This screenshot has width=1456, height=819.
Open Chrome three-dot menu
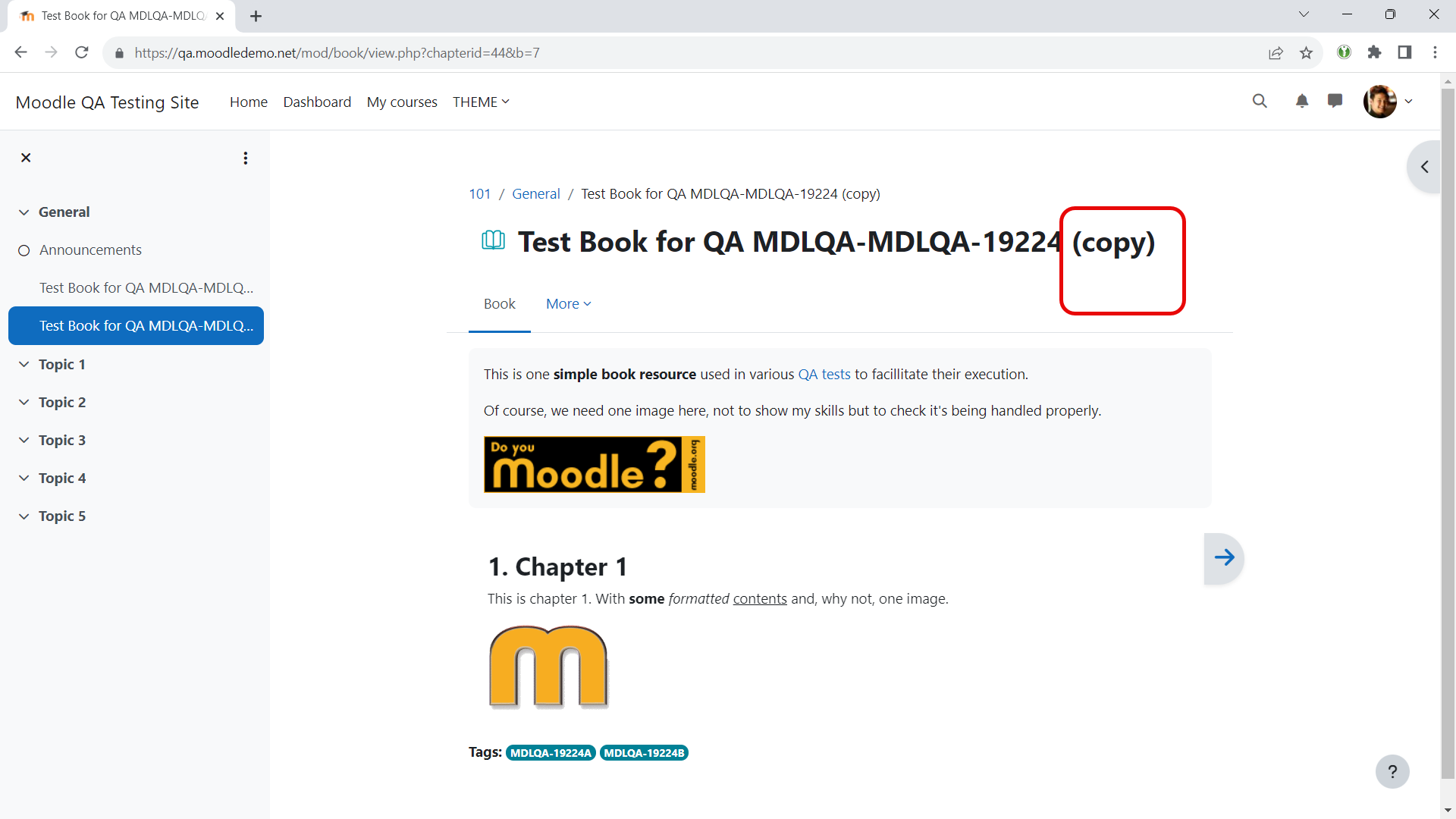[x=1435, y=52]
